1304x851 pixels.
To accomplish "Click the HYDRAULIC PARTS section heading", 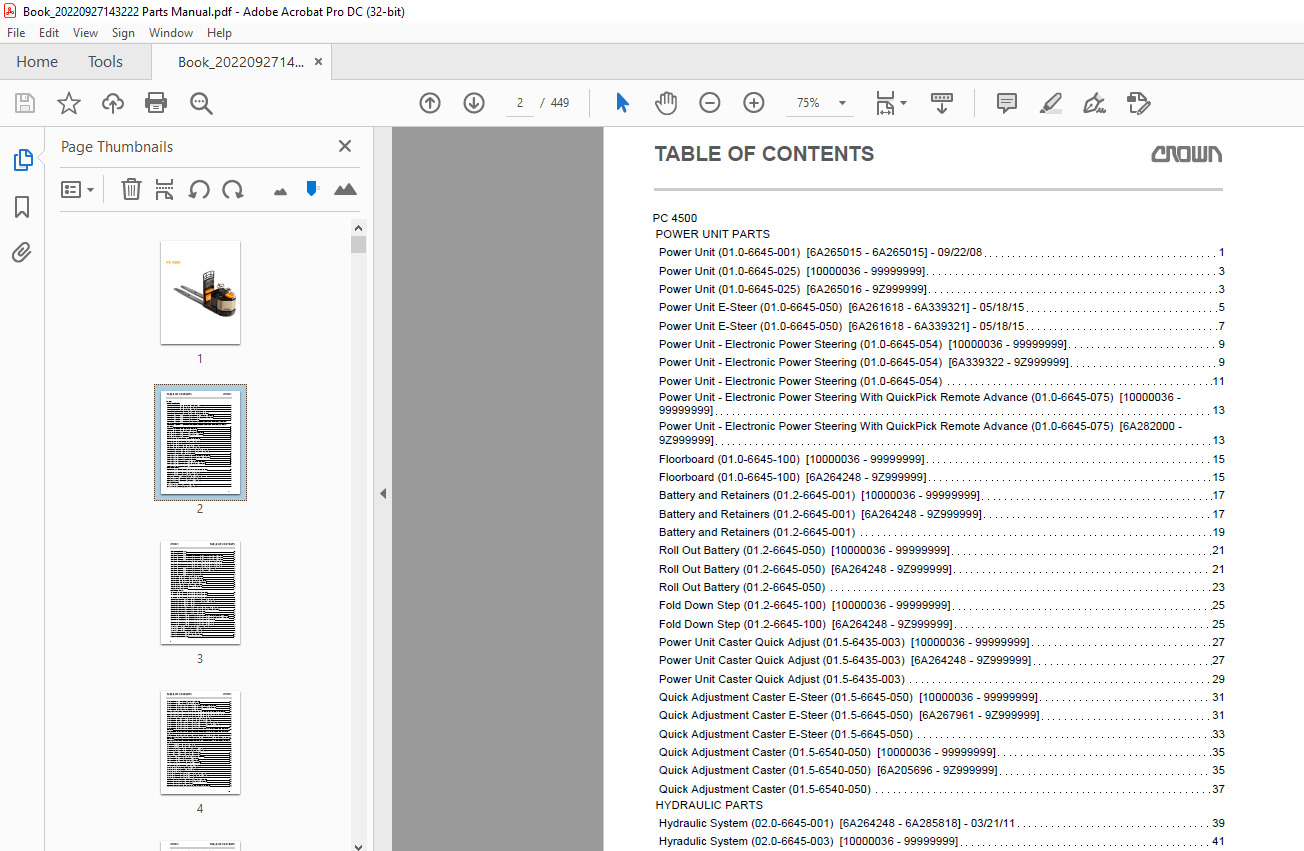I will (708, 805).
